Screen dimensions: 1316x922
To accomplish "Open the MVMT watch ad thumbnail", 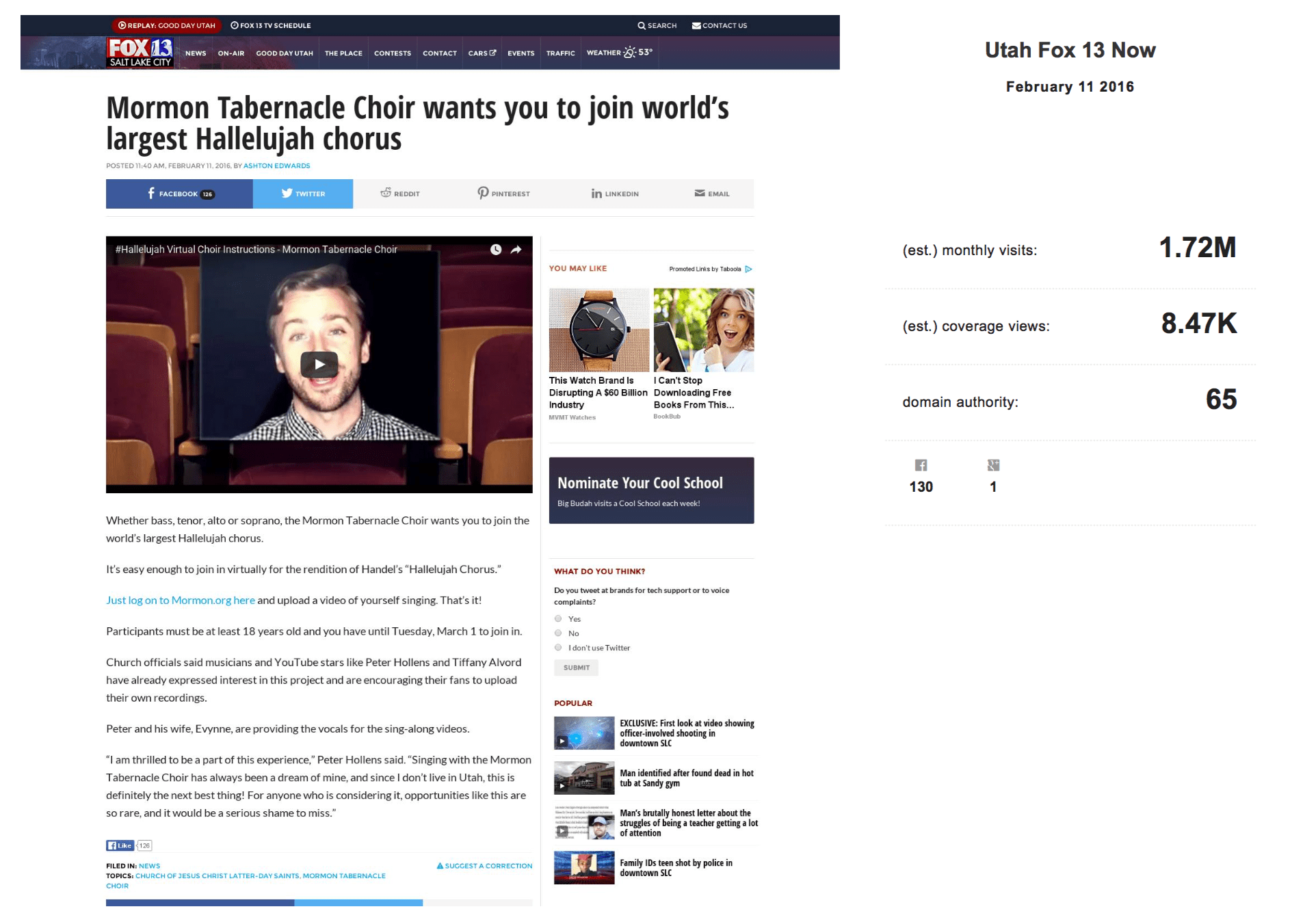I will click(x=598, y=330).
